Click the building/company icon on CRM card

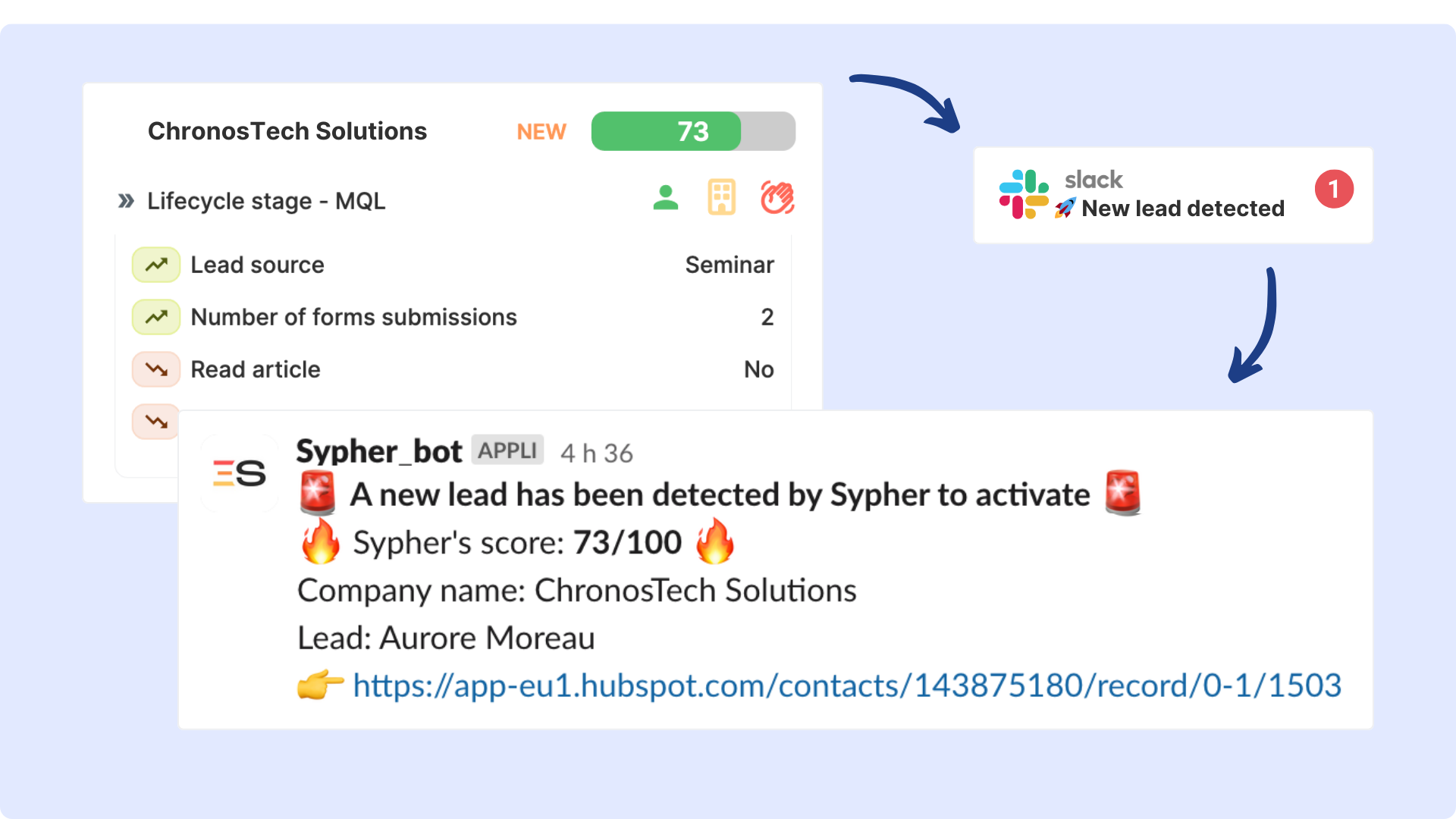tap(722, 196)
